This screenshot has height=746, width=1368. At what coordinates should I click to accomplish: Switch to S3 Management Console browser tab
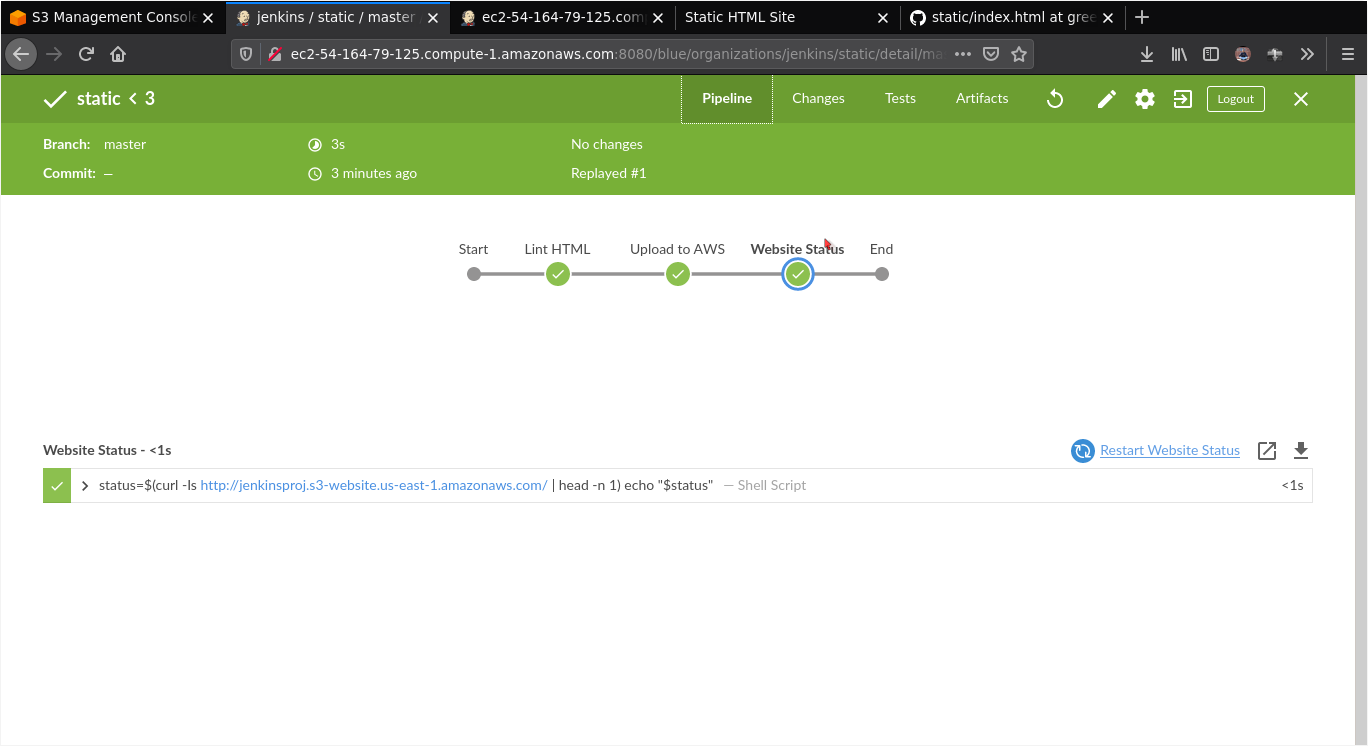tap(113, 17)
